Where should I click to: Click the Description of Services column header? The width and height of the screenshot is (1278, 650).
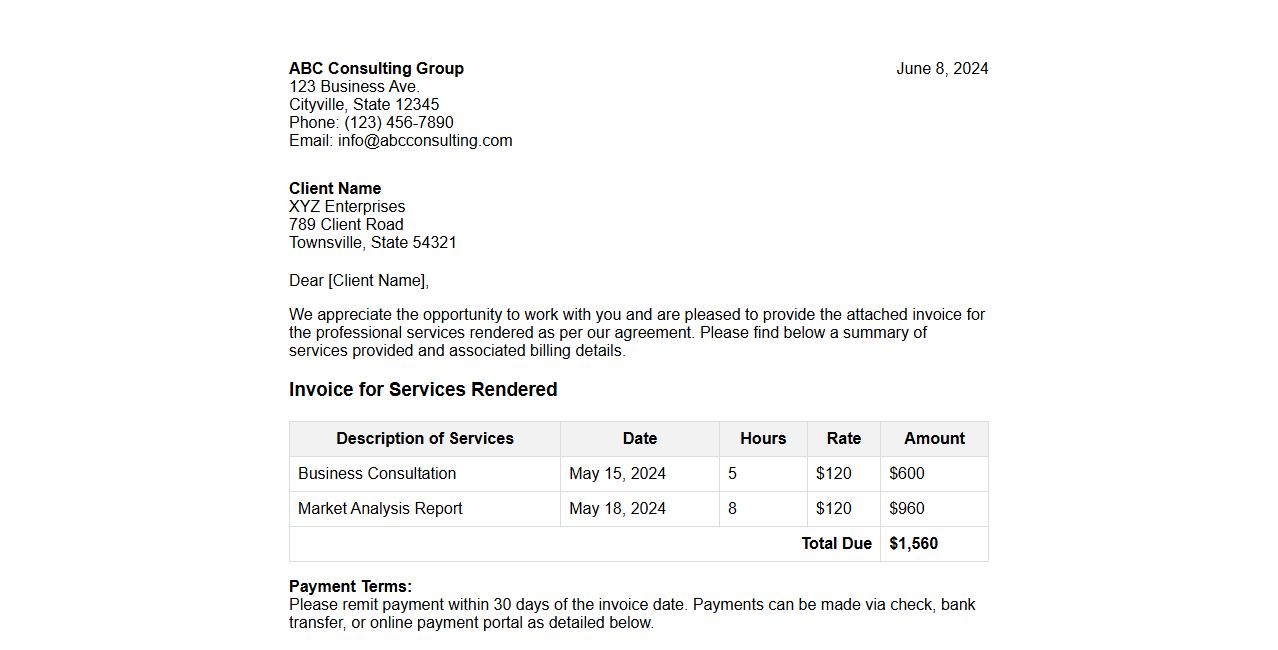point(425,439)
